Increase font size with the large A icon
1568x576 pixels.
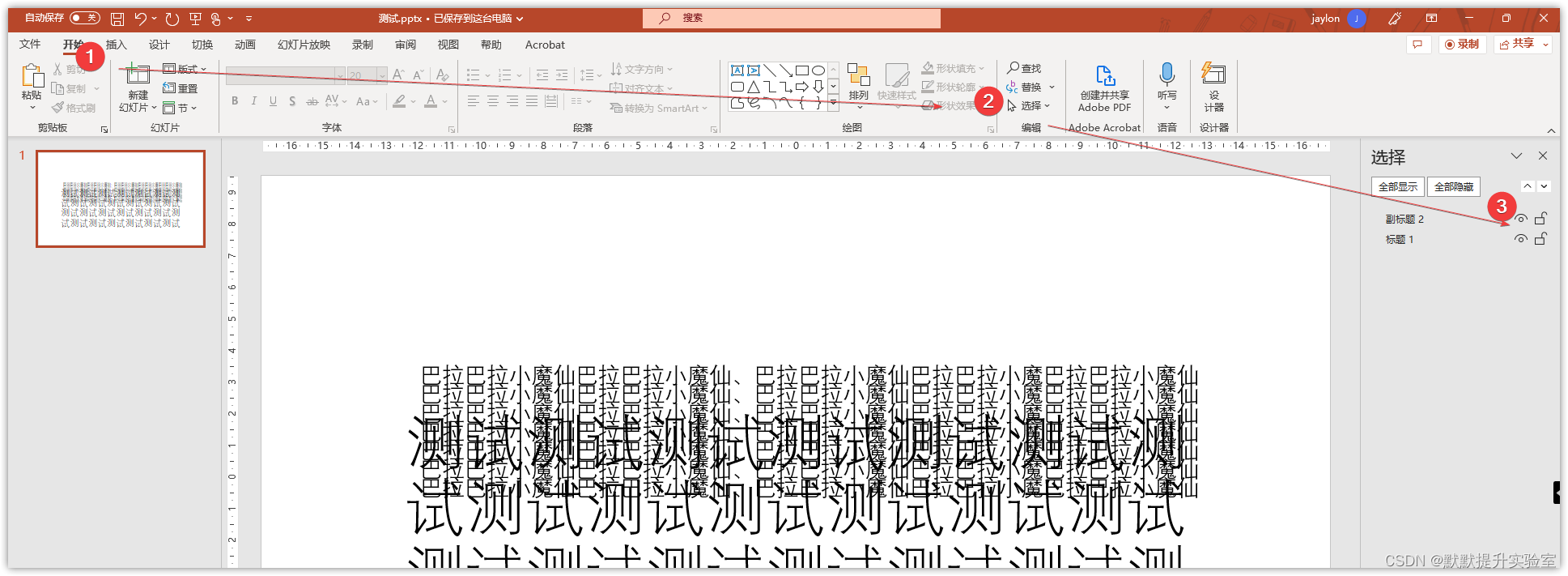(398, 75)
